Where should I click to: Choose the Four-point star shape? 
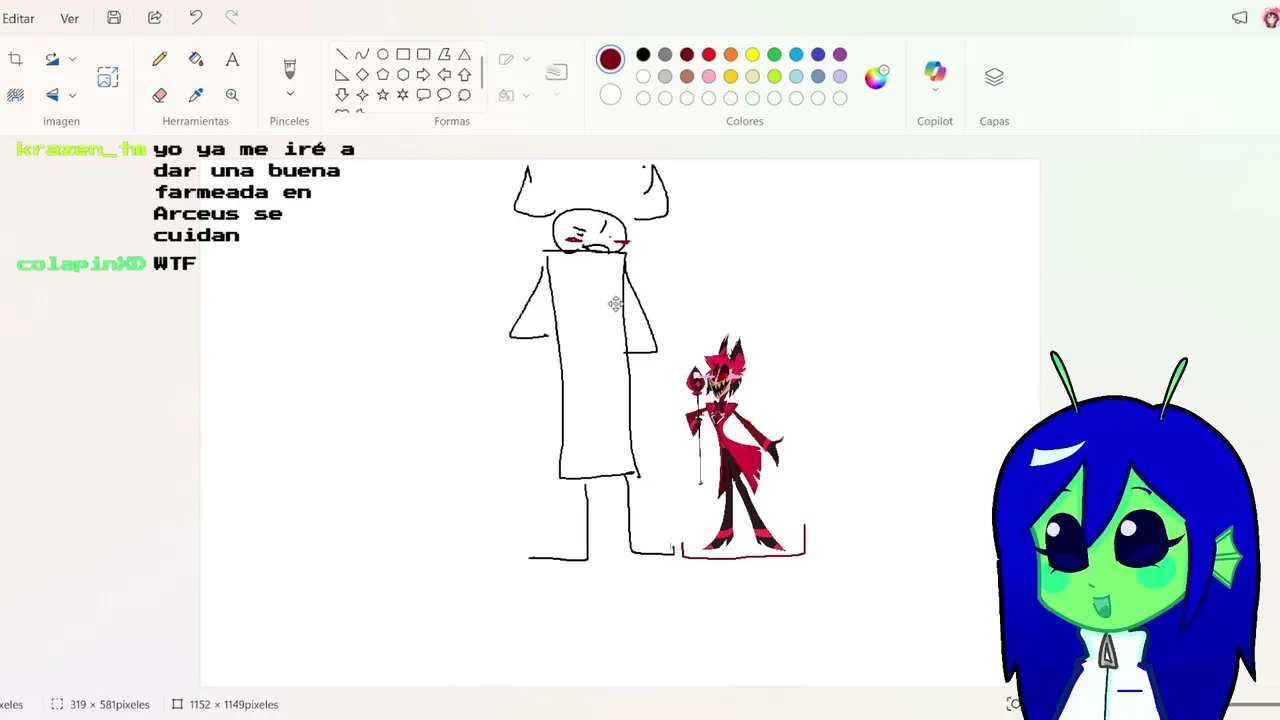click(x=362, y=95)
